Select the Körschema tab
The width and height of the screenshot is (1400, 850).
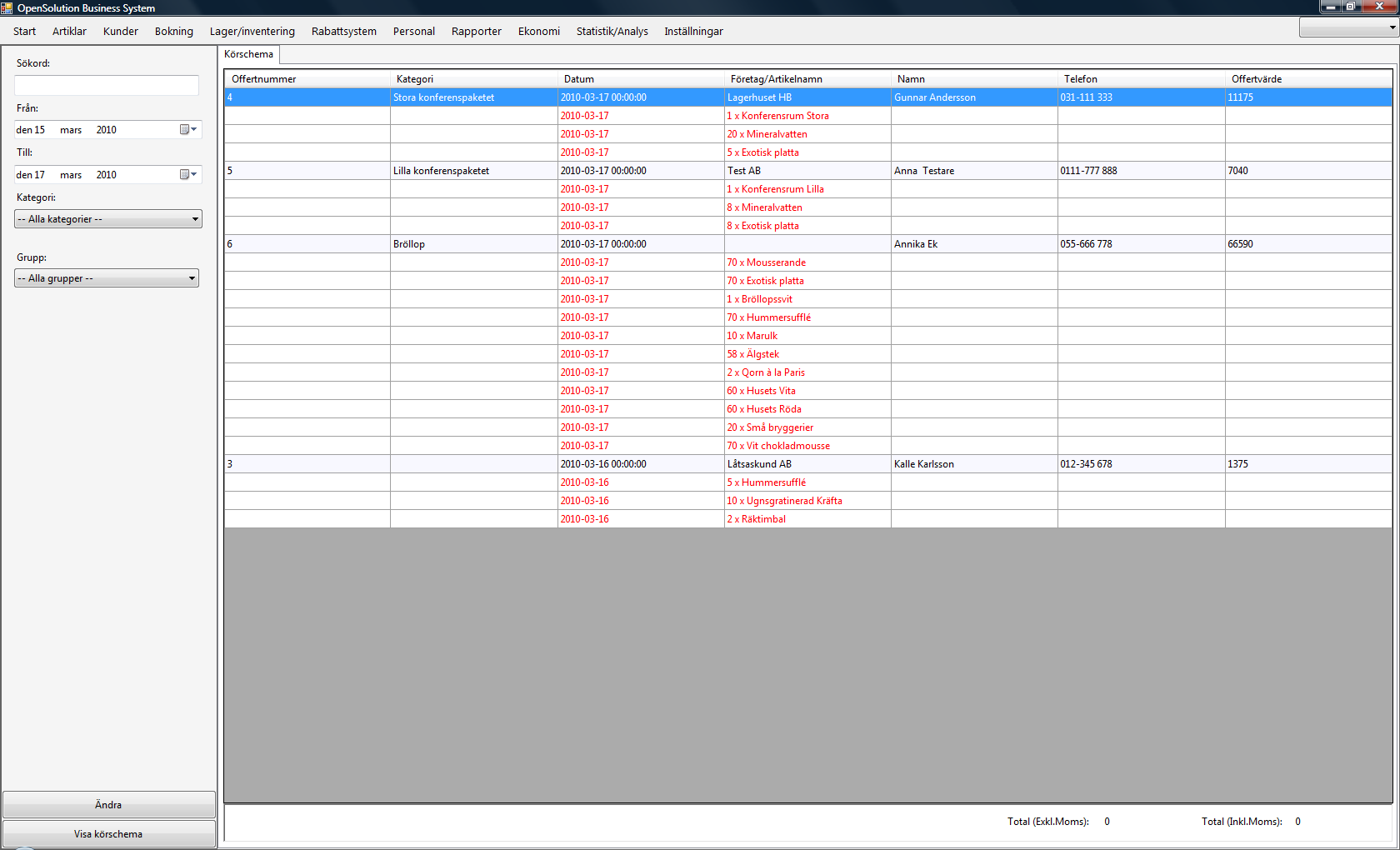tap(249, 54)
